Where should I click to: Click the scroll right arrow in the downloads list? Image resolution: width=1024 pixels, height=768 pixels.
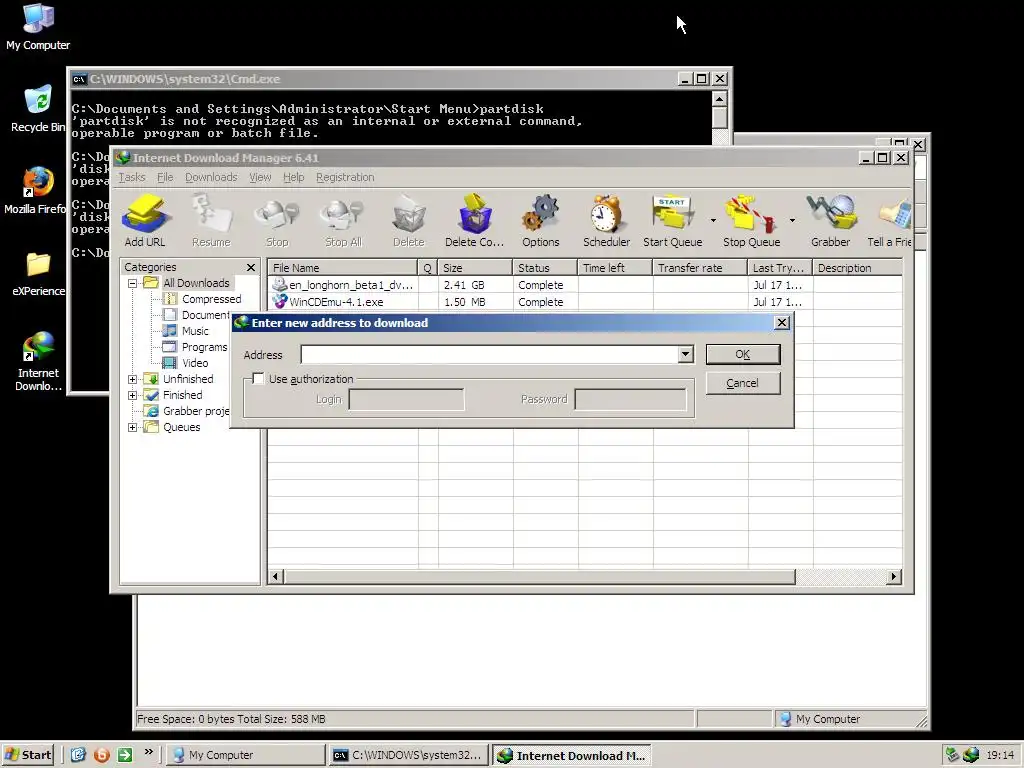[x=894, y=577]
